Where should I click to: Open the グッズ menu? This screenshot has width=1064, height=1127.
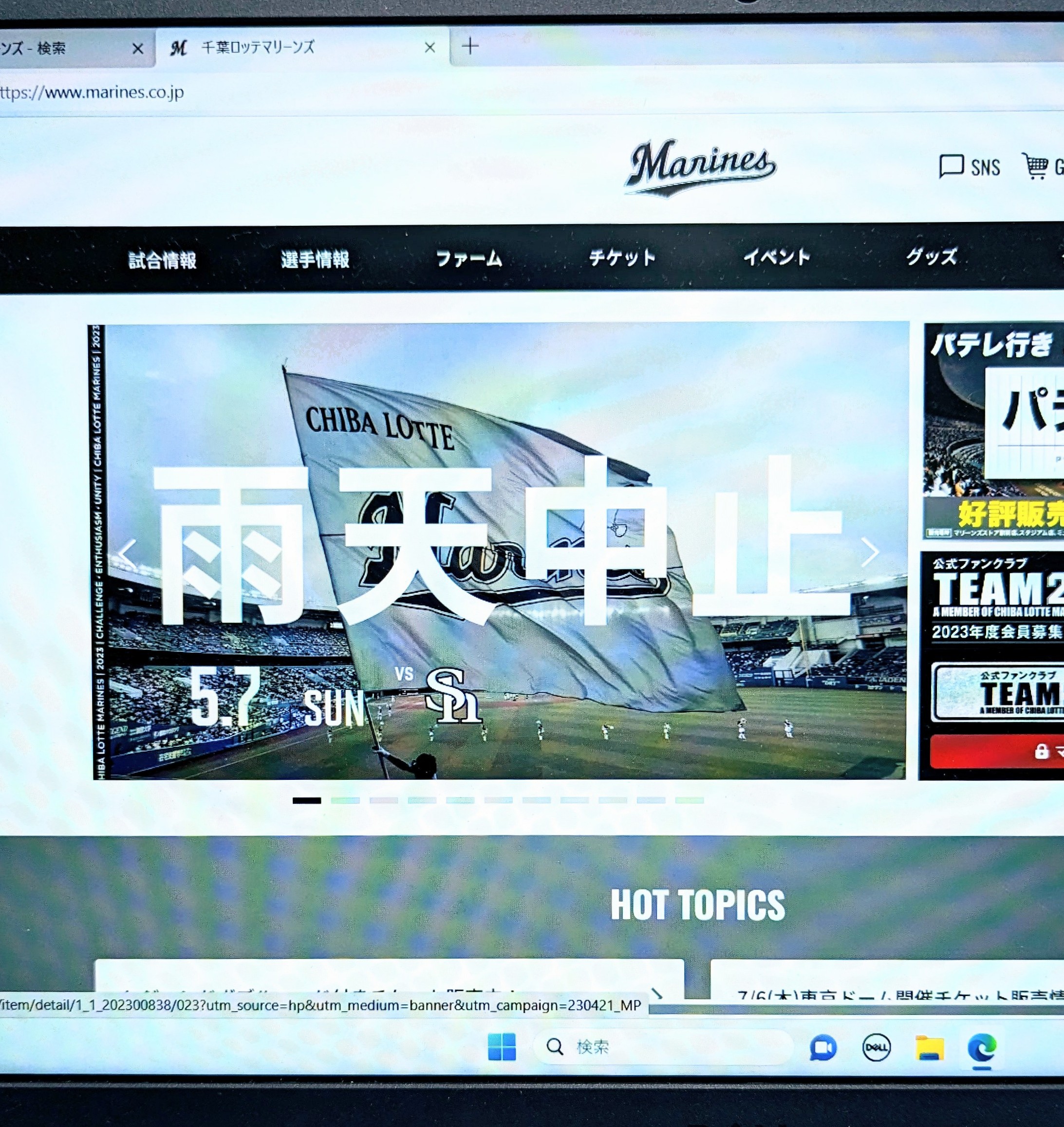point(932,256)
